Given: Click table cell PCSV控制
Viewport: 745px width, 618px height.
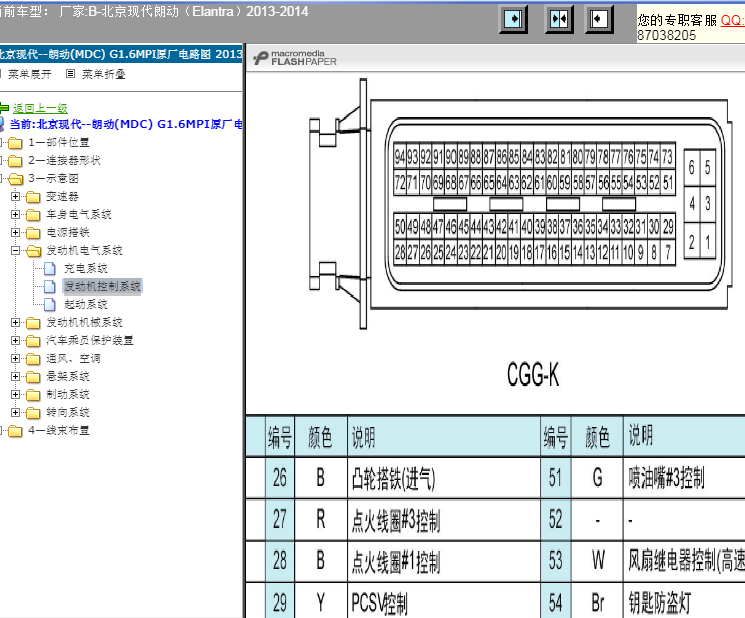Looking at the screenshot, I should (379, 603).
